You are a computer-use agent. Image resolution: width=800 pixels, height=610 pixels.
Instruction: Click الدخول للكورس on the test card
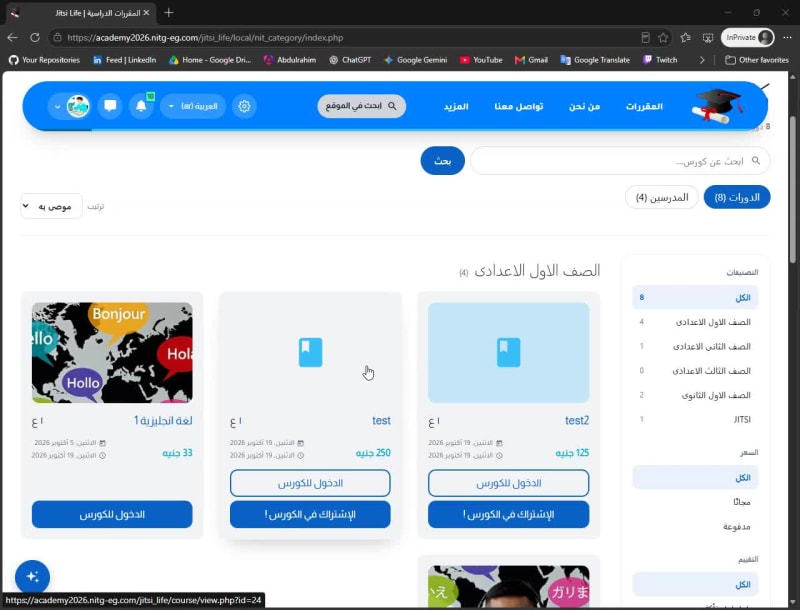(310, 483)
